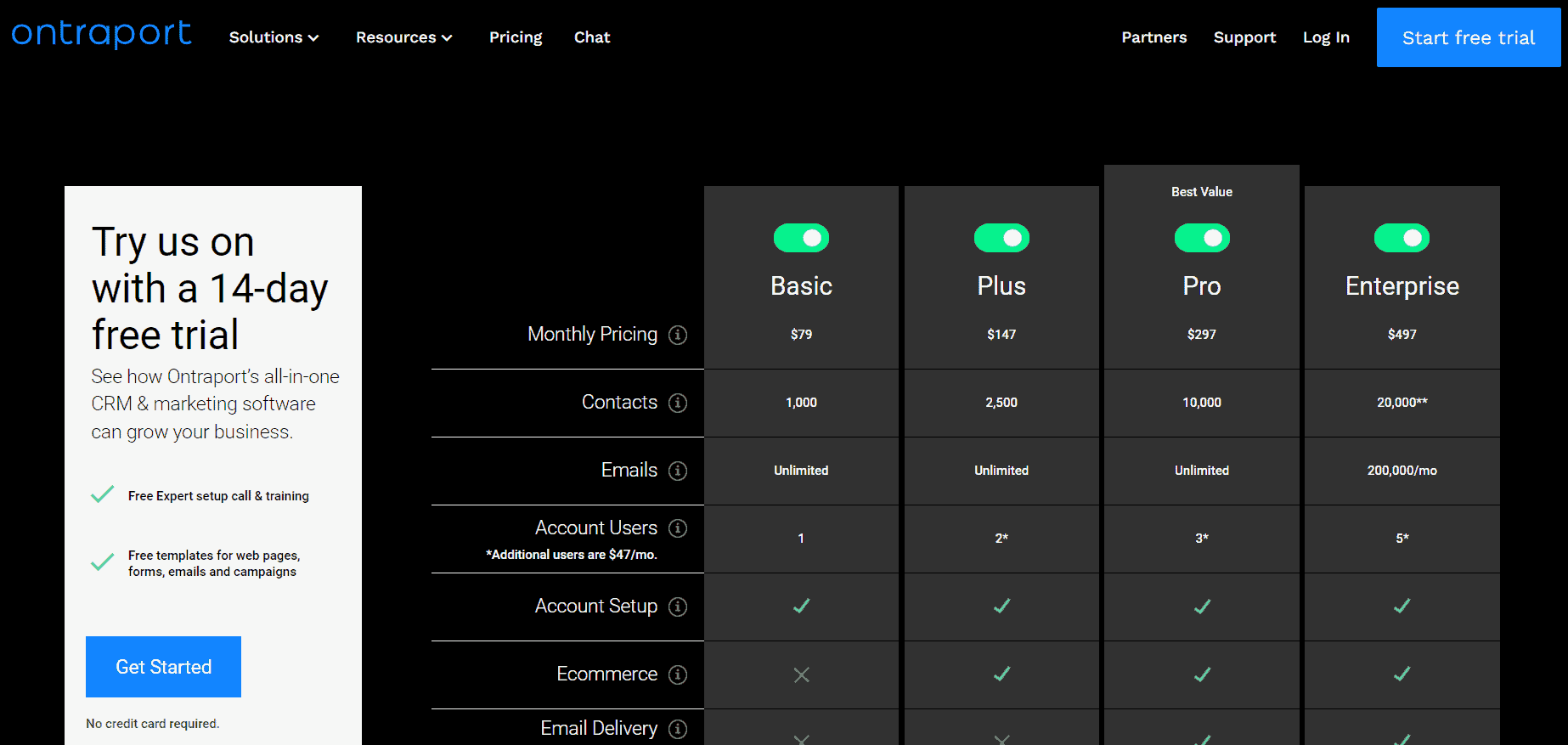Open the Chat link in navigation
Screen dimensions: 1568x745
(592, 37)
